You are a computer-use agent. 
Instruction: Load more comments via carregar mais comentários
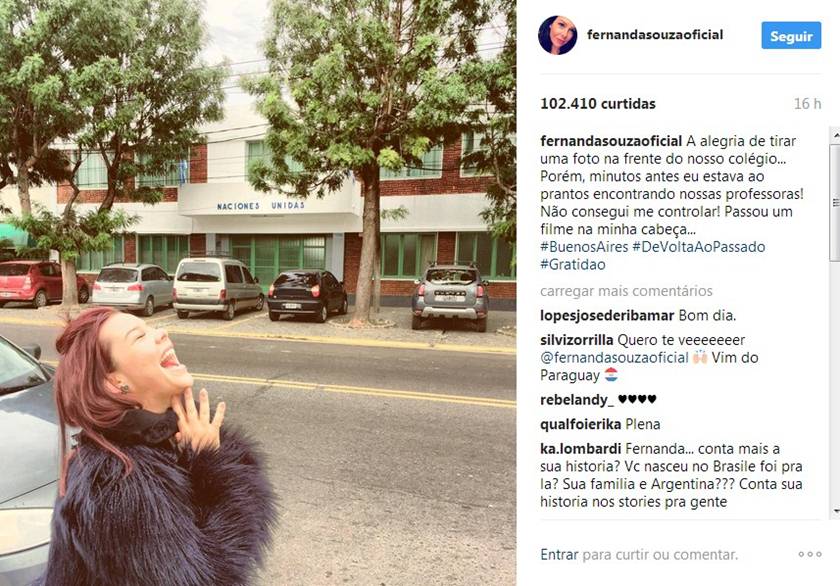click(x=626, y=291)
